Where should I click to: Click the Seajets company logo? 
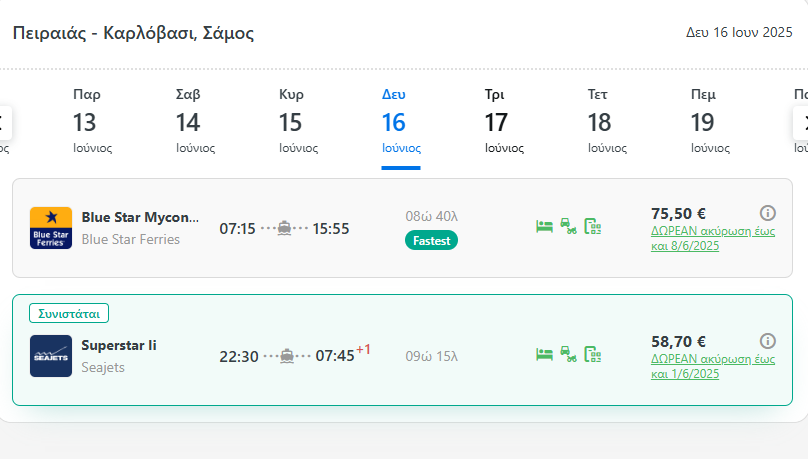tap(51, 356)
